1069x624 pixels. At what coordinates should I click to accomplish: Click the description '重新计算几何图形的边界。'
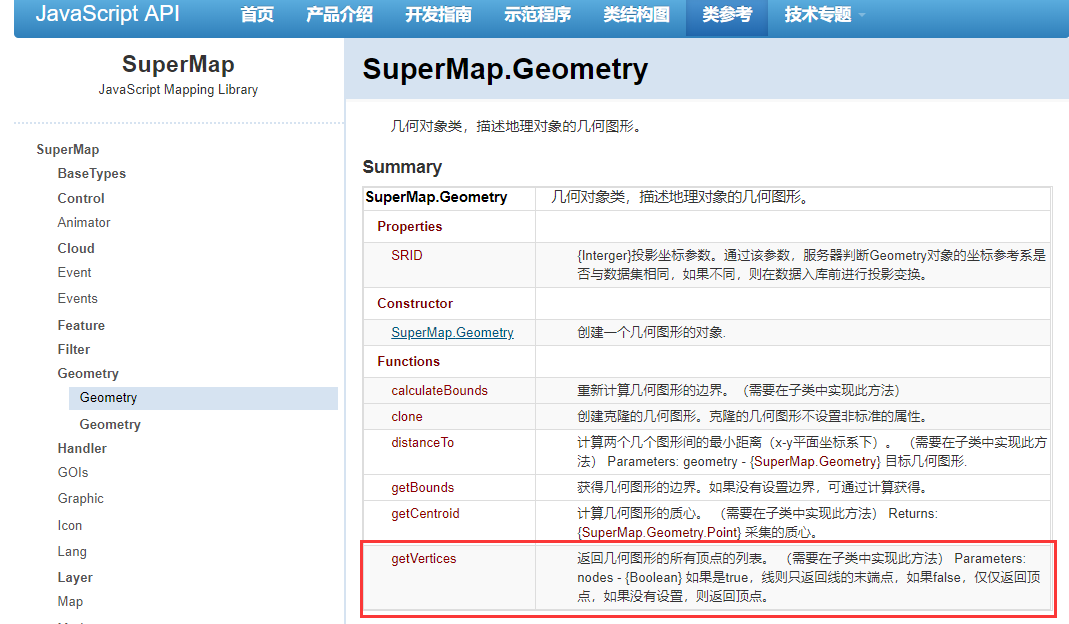tap(653, 390)
